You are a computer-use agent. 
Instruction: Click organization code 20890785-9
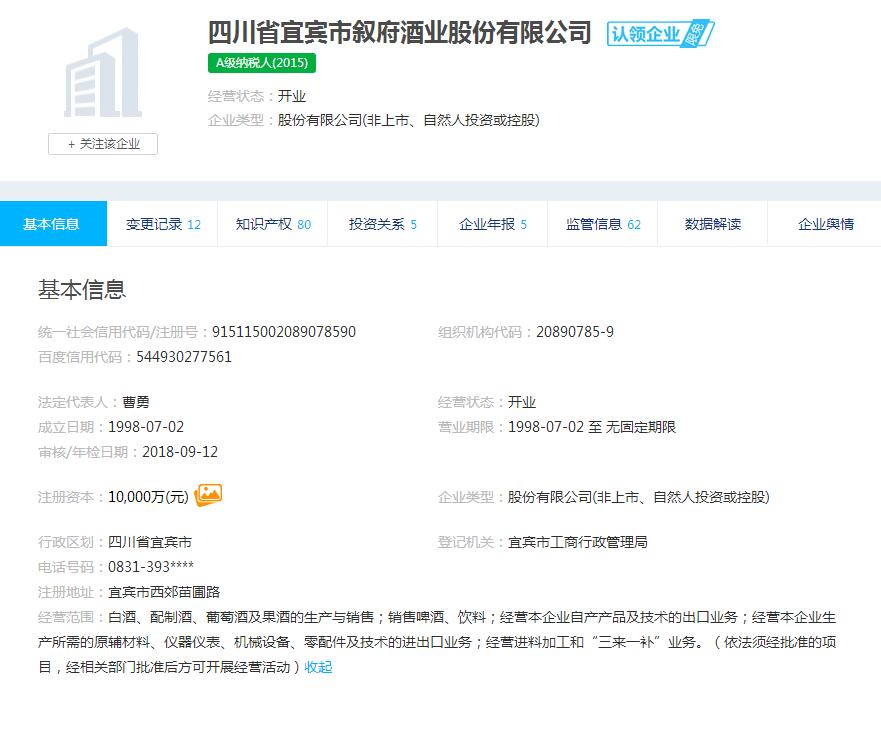tap(575, 332)
